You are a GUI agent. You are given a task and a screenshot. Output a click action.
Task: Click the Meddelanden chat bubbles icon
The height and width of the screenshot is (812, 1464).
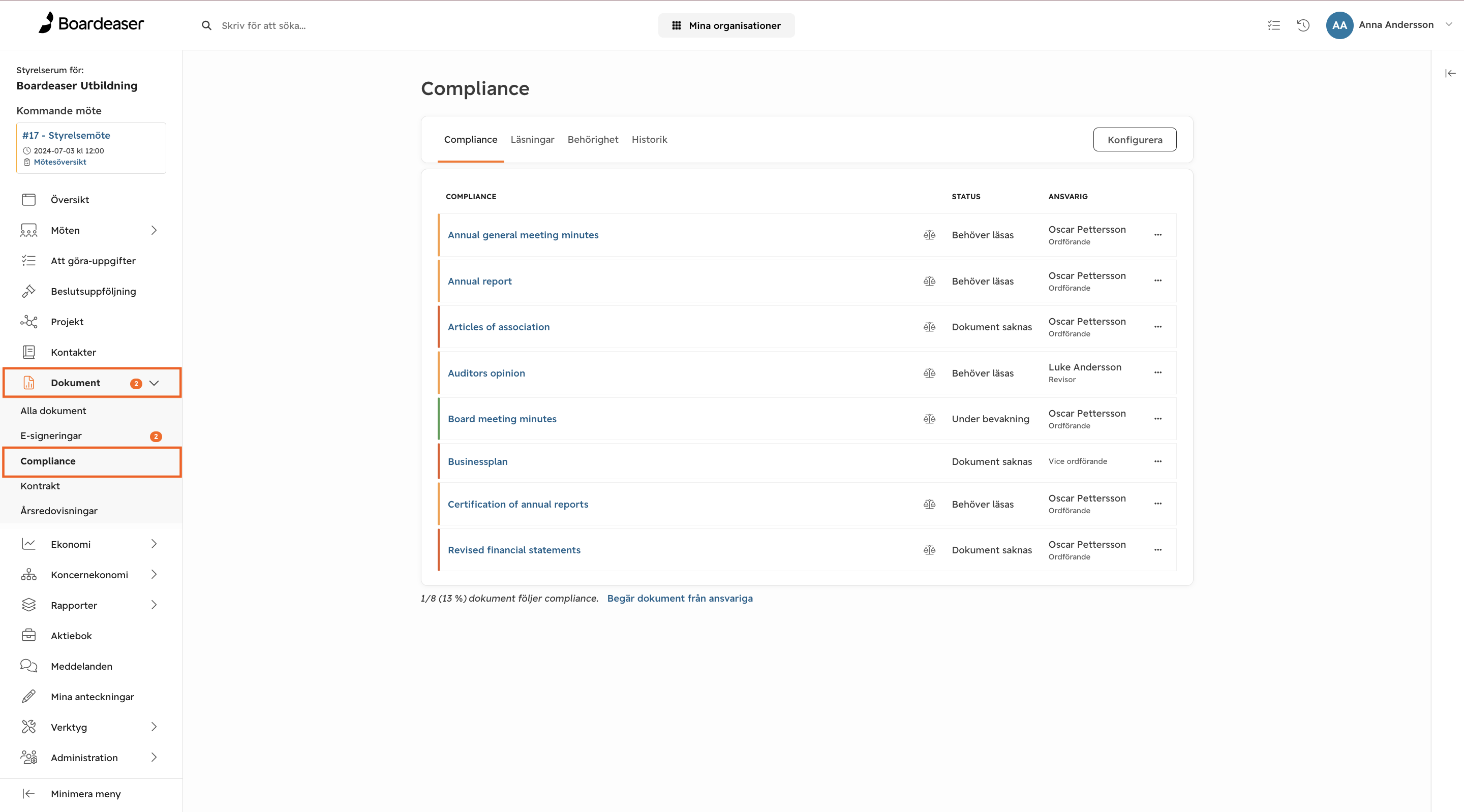[28, 666]
